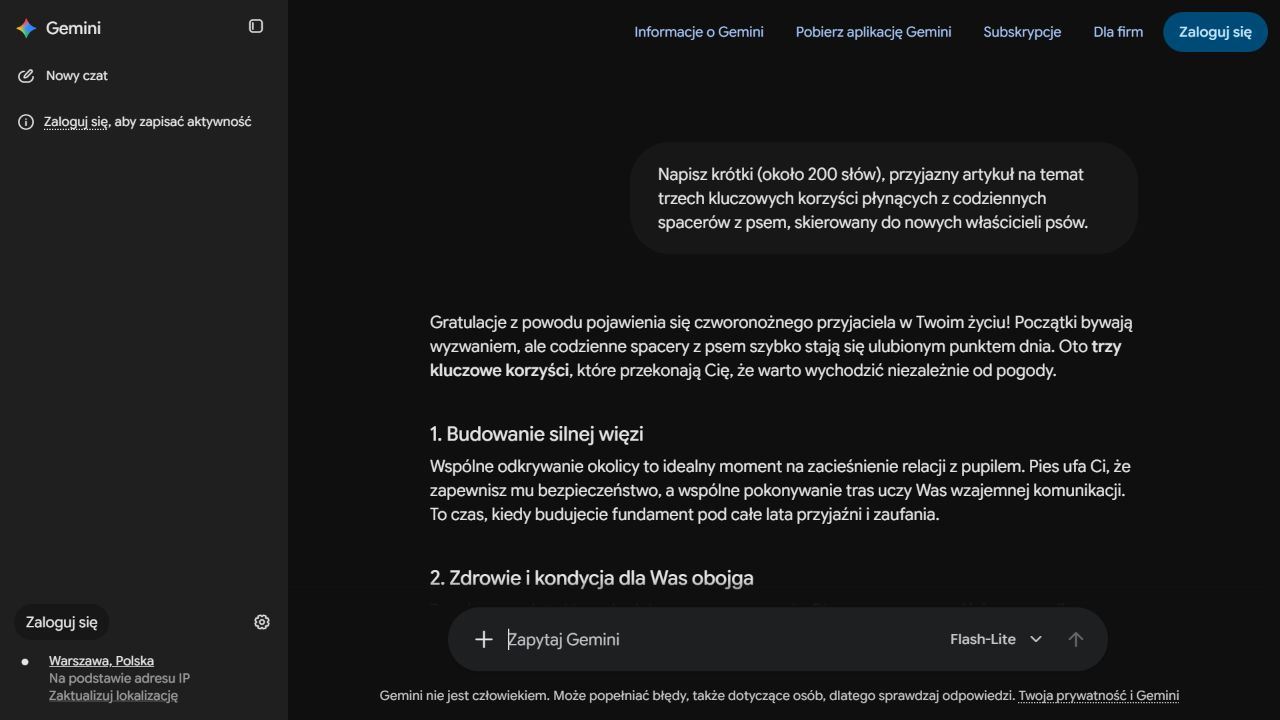Focus the Zapytaj Gemini input field
The width and height of the screenshot is (1280, 720).
click(720, 639)
